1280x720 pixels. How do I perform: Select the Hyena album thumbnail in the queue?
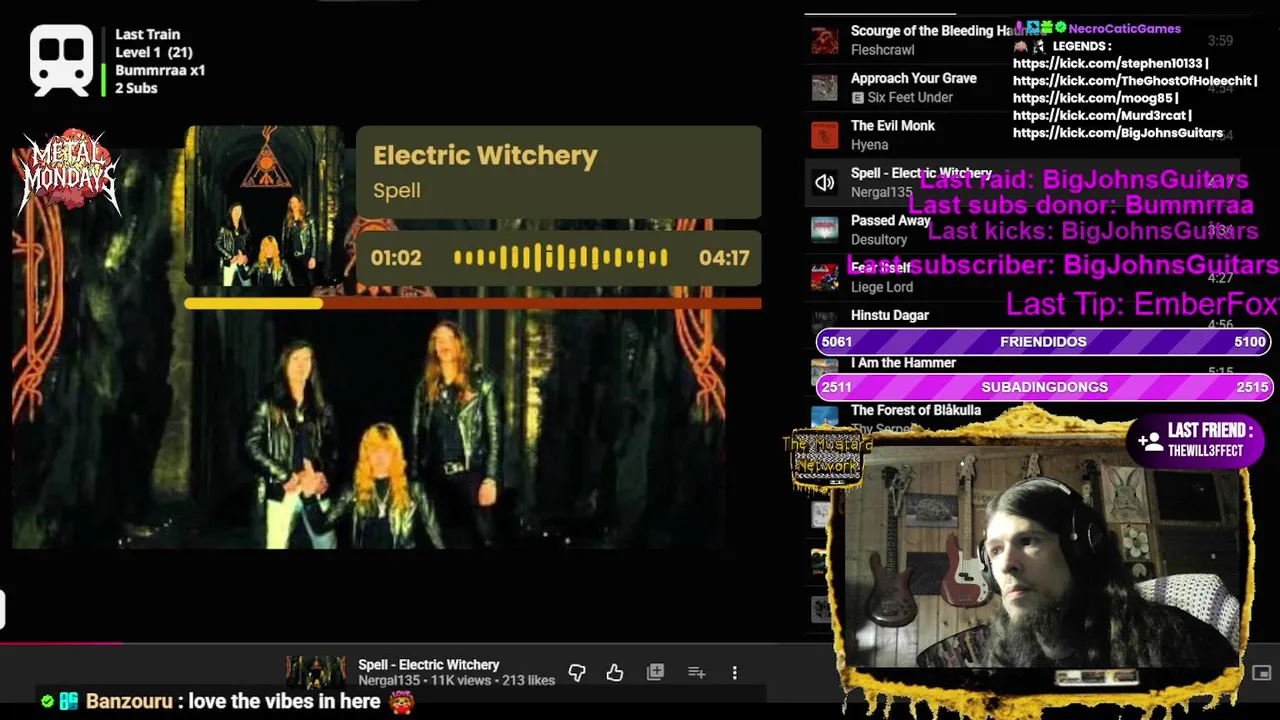pyautogui.click(x=824, y=134)
